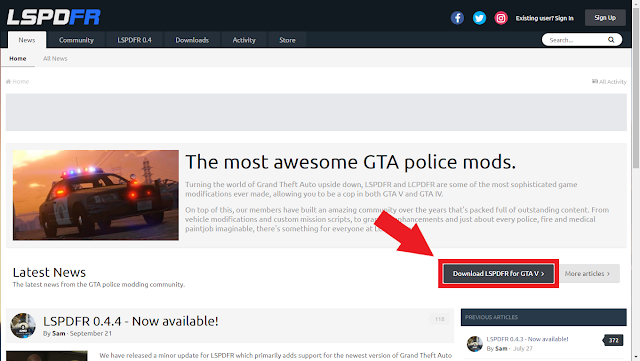Open LSPDFR 0.4.3 - Now available! link

[x=527, y=339]
